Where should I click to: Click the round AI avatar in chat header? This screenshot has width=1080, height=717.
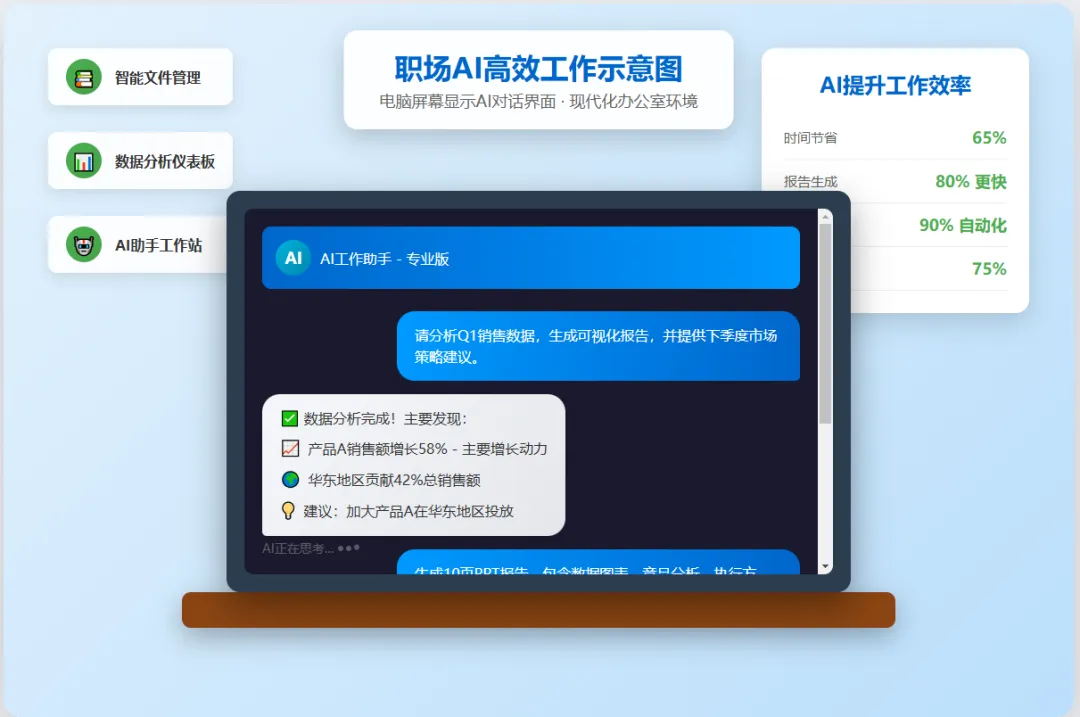point(293,258)
